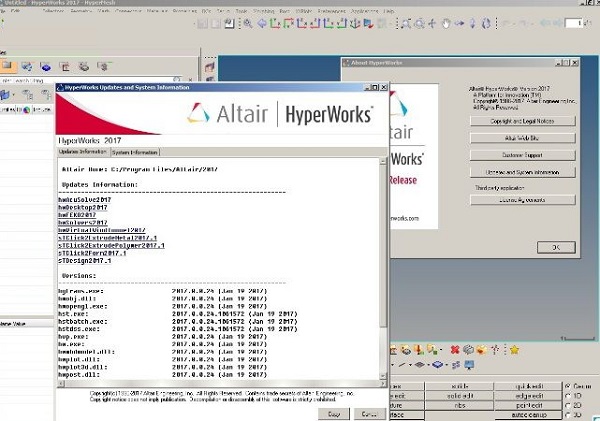Open dropdown arrow before red X icon
600x421 pixels.
[442, 349]
